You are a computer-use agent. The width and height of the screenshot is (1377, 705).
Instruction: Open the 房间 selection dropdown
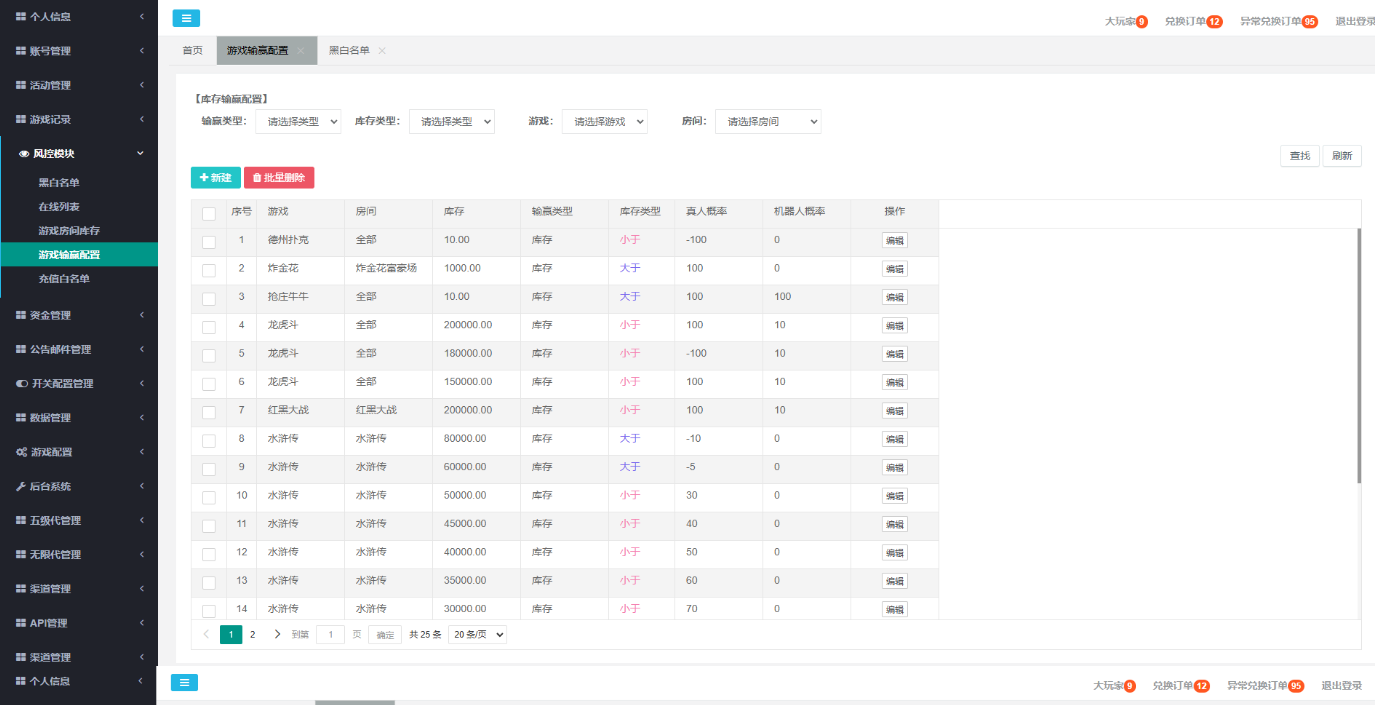click(768, 120)
